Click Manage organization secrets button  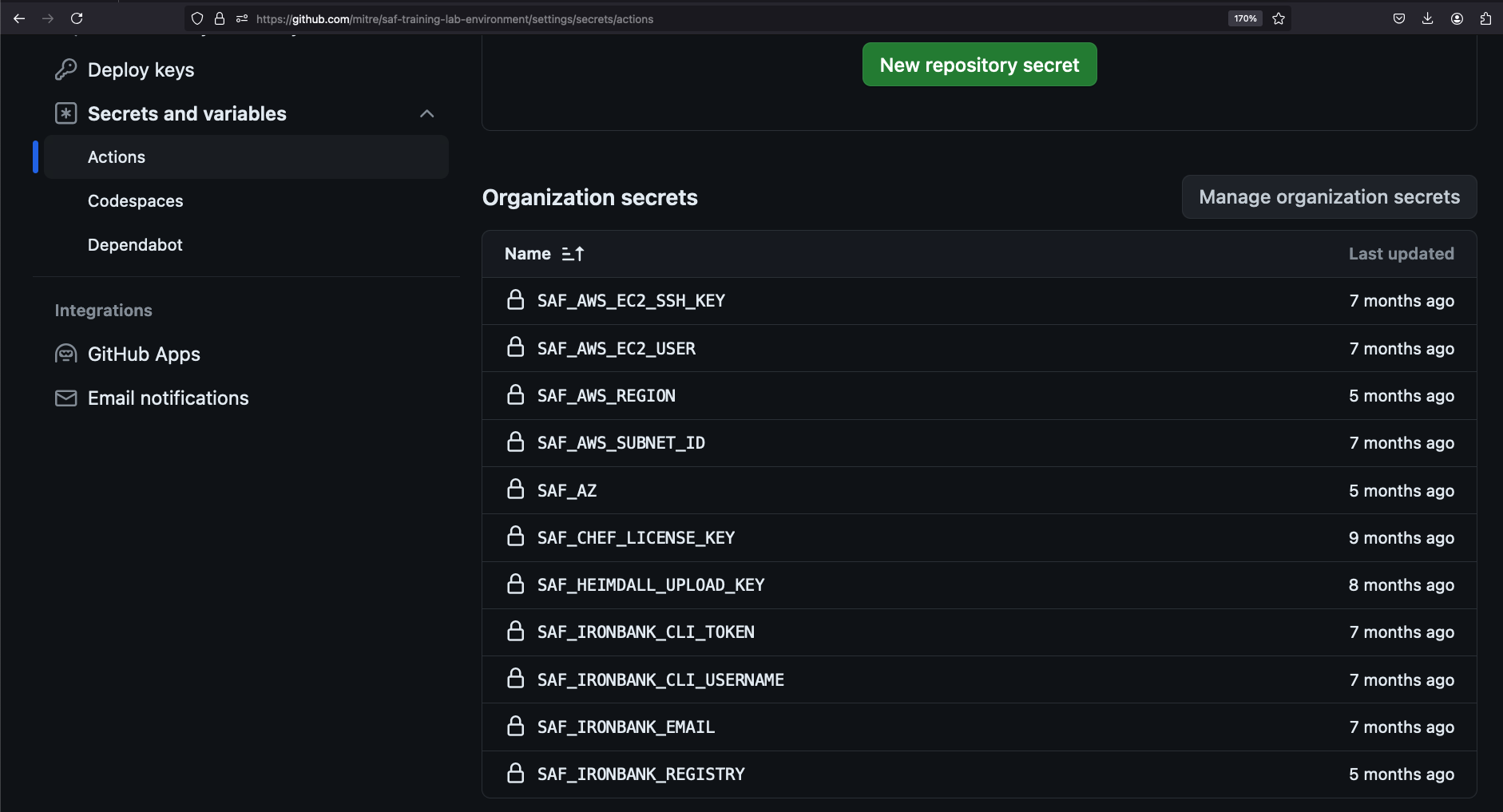pyautogui.click(x=1329, y=197)
